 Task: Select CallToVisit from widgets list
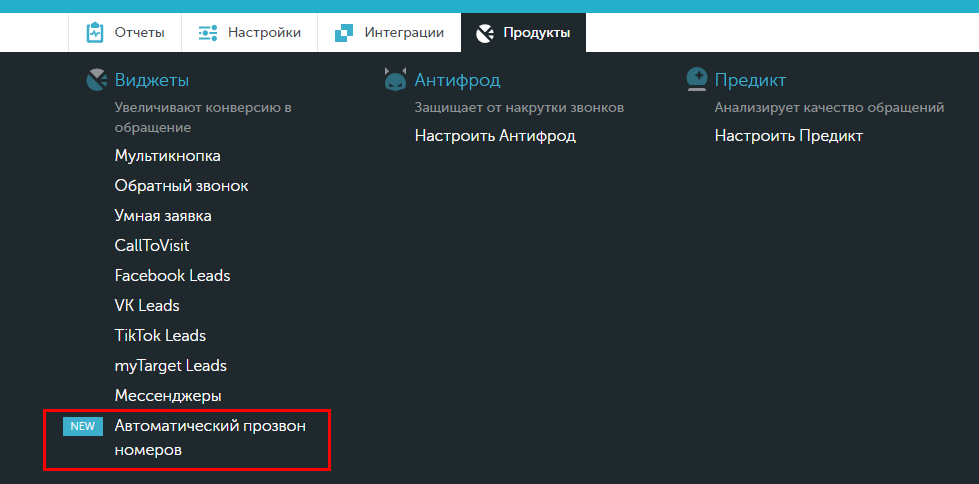click(152, 245)
